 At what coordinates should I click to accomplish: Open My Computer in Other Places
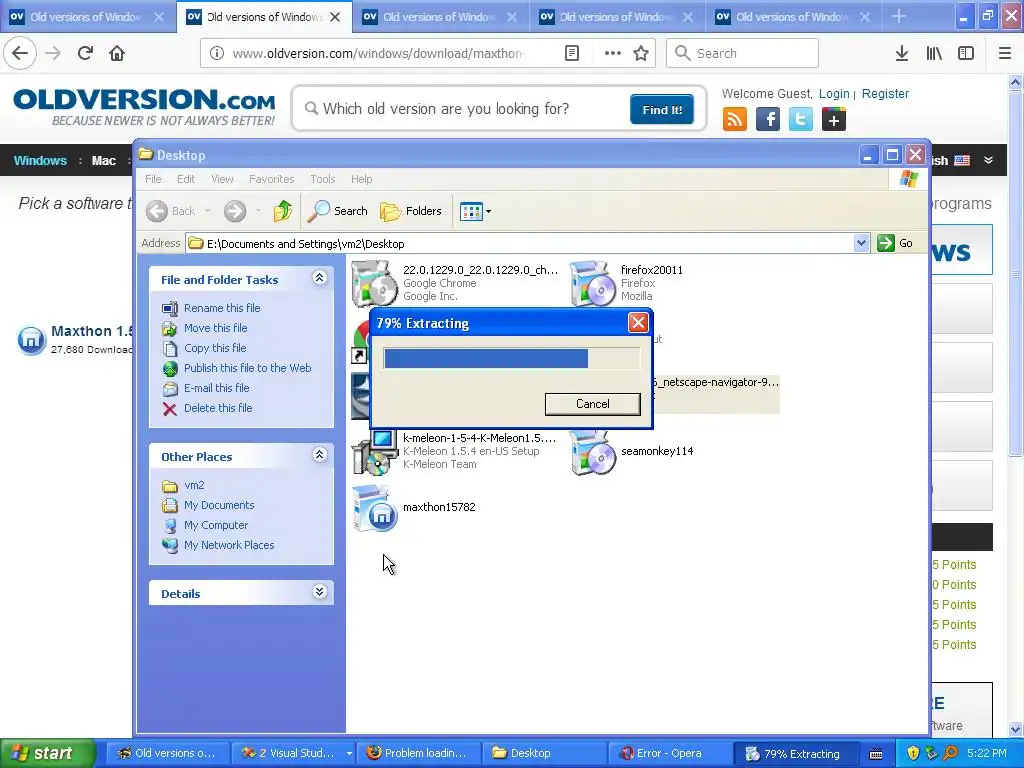point(216,525)
